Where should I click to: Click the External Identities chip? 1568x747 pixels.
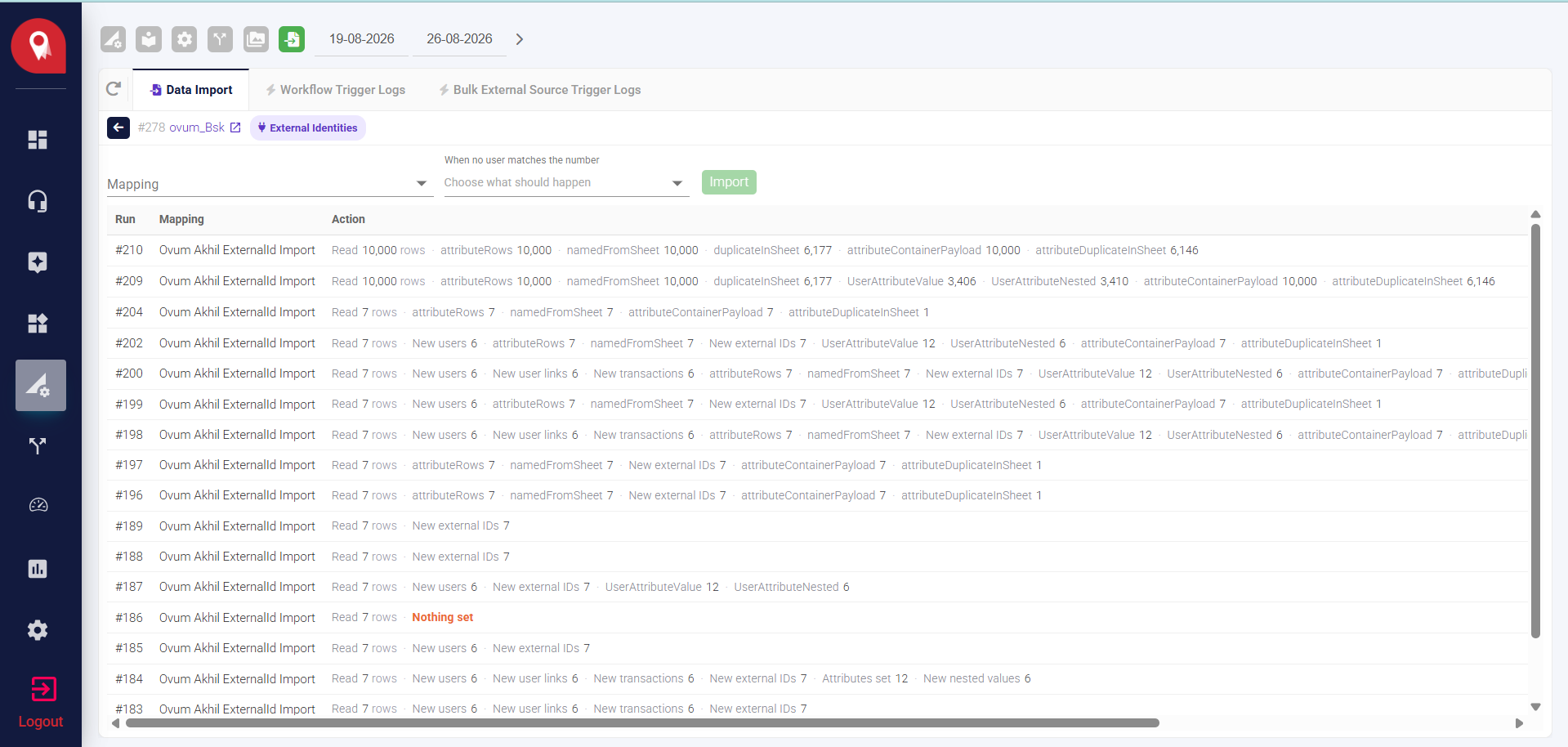pos(308,127)
